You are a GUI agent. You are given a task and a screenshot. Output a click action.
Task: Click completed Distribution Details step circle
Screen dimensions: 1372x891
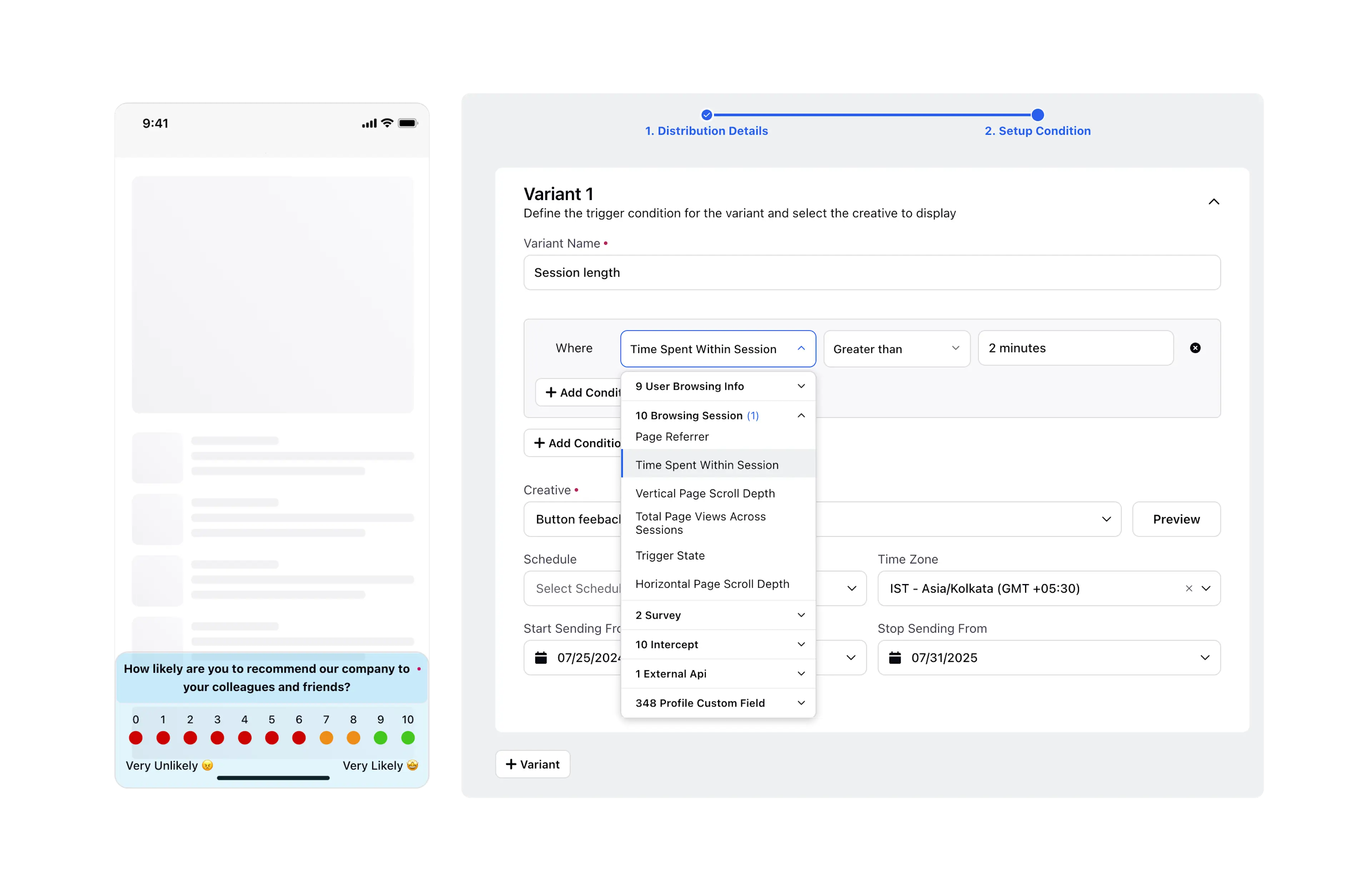click(706, 115)
